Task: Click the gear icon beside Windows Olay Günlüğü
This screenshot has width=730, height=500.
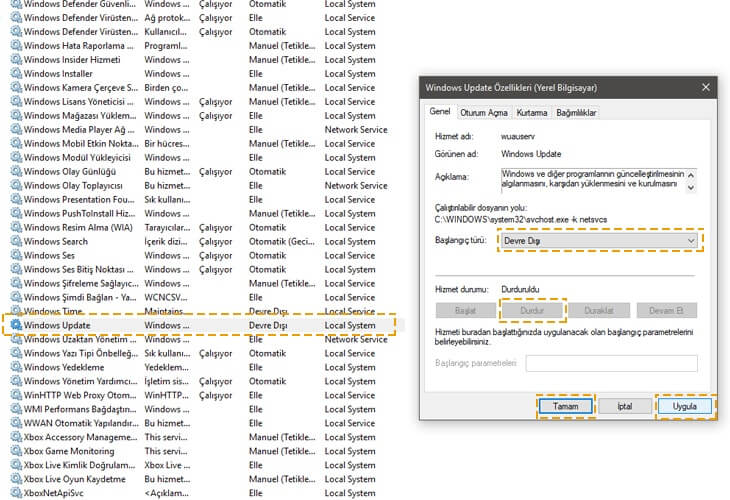Action: [x=16, y=171]
